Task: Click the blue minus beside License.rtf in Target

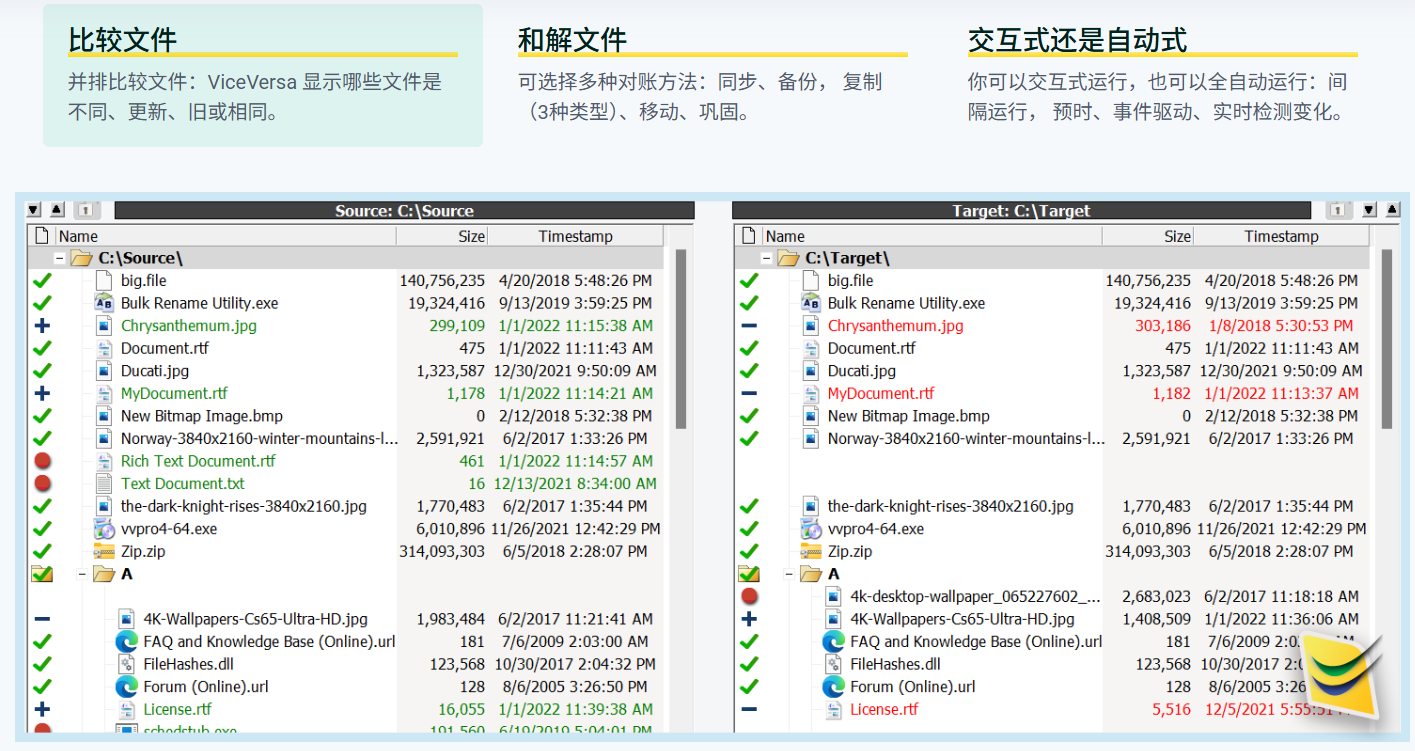Action: [x=749, y=709]
